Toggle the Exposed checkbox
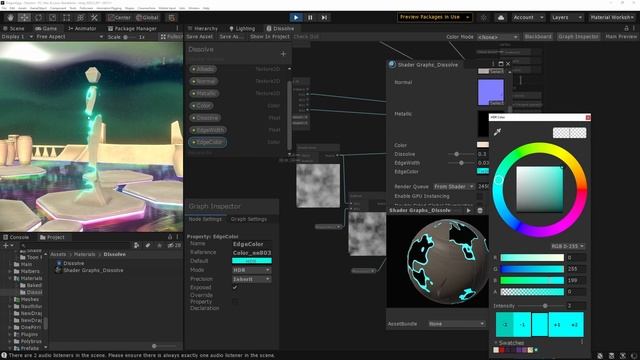Viewport: 640px width, 360px height. coord(235,288)
